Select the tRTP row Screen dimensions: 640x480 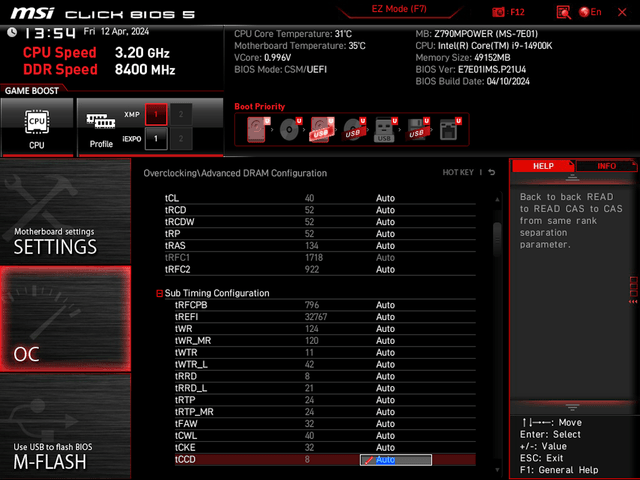click(x=325, y=400)
